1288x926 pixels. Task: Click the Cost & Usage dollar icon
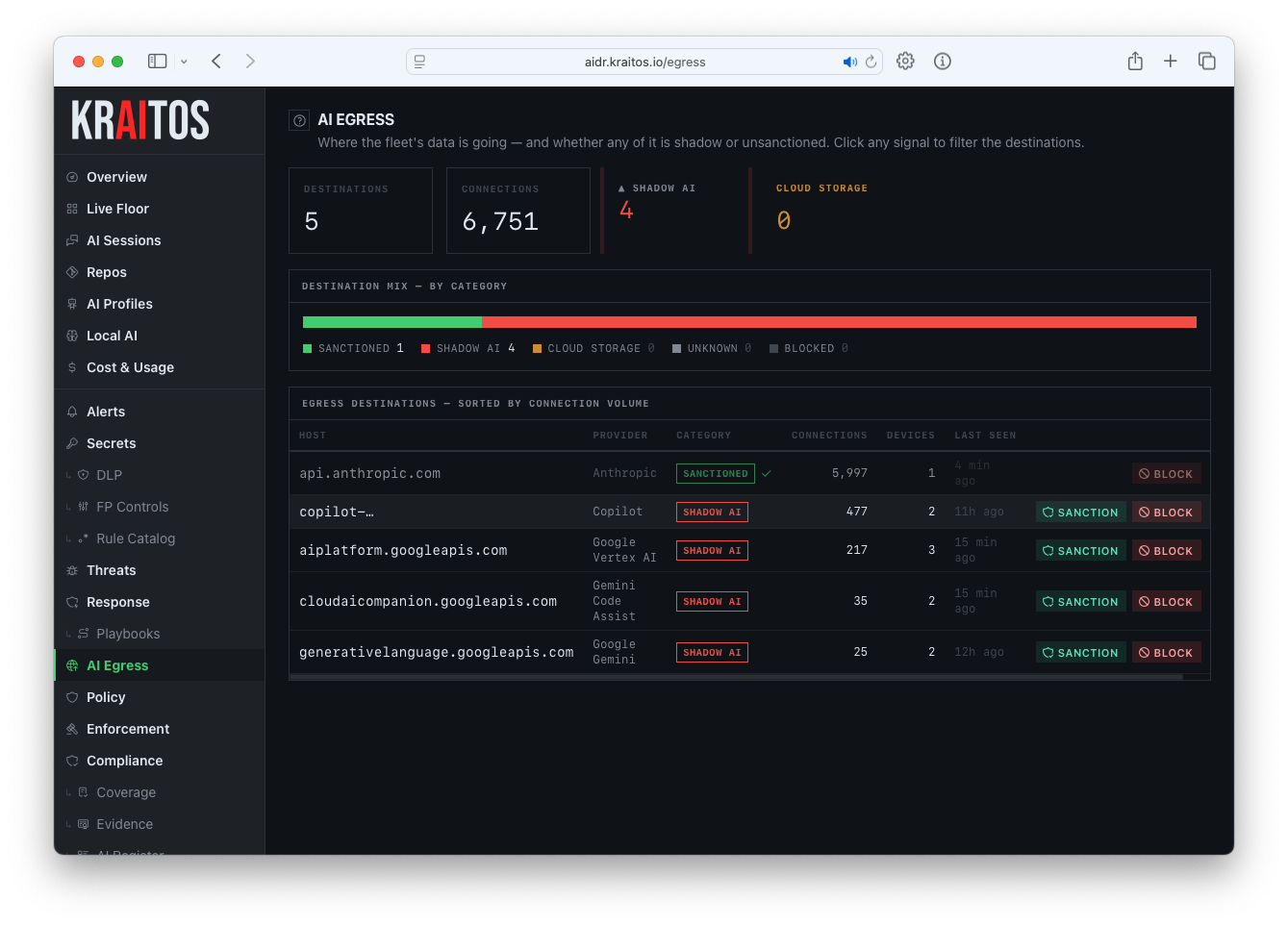click(x=72, y=367)
